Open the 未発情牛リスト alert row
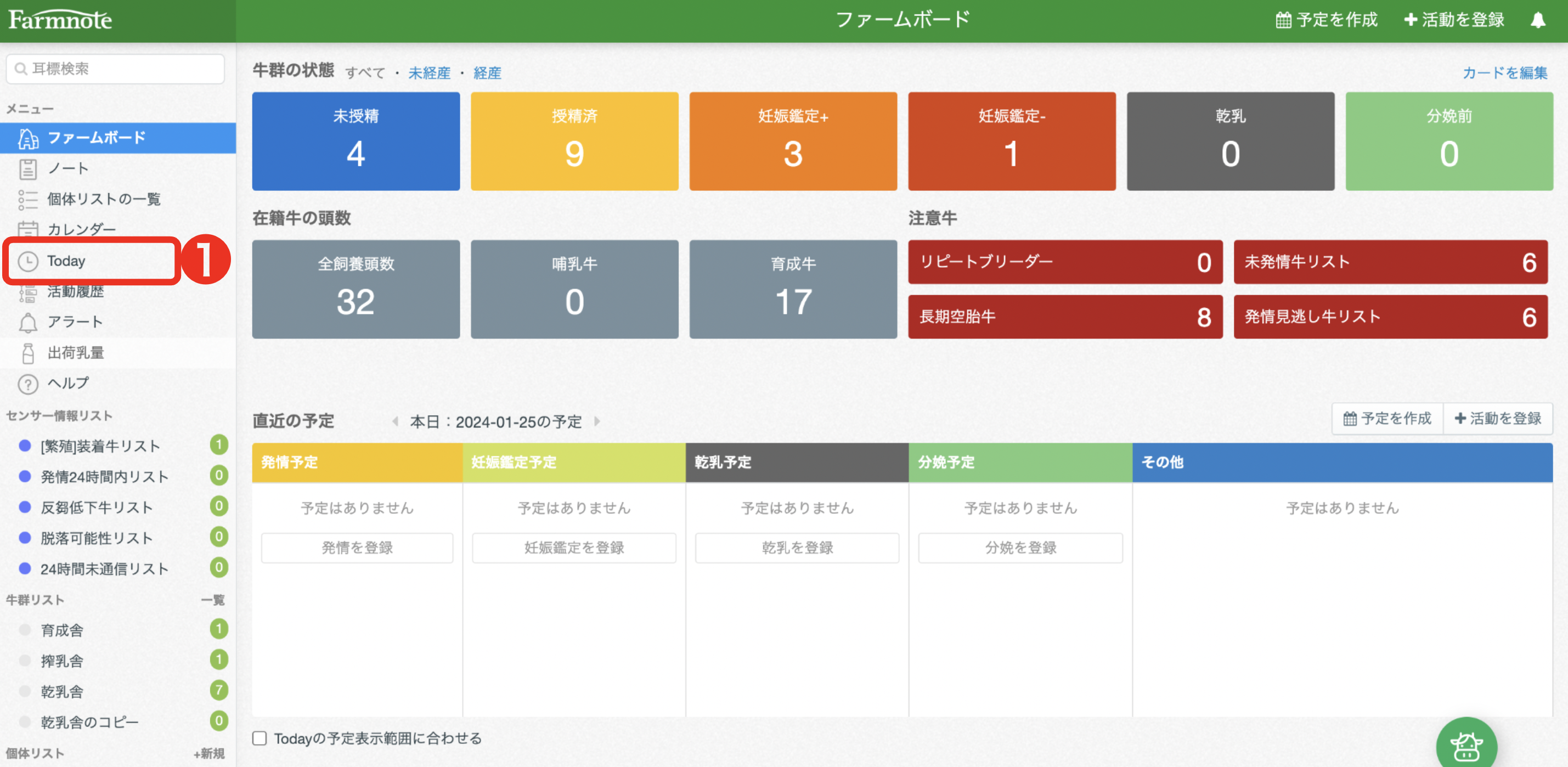Screen dimensions: 1568x767 coord(1390,262)
